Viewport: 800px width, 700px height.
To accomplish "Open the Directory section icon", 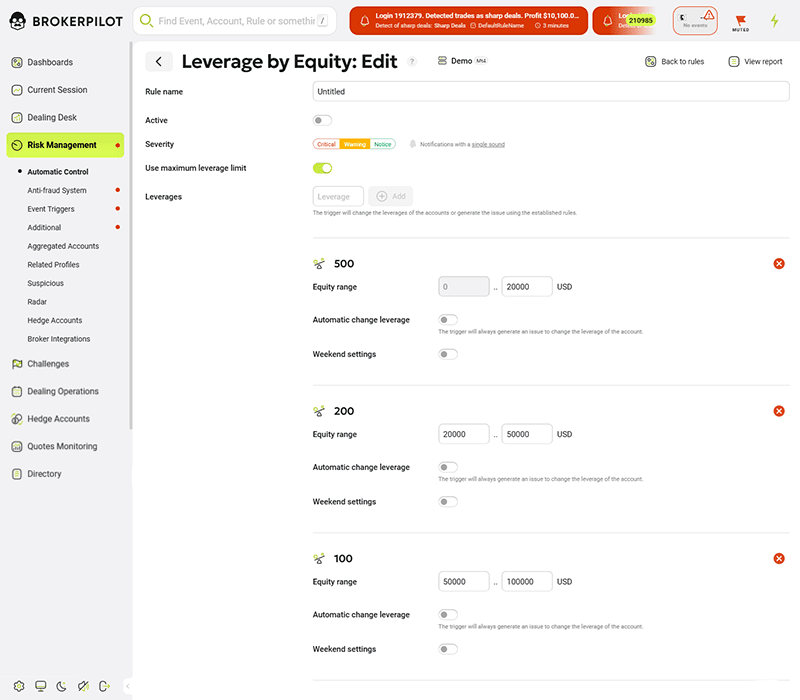I will click(15, 474).
